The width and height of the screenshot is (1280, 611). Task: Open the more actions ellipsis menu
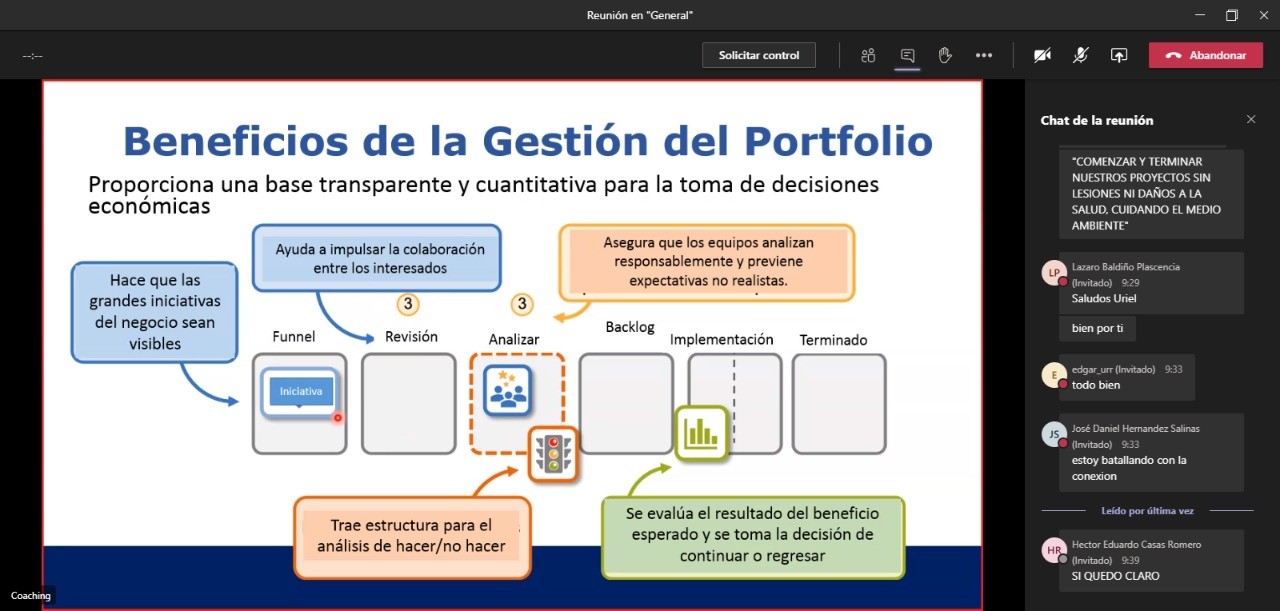984,55
